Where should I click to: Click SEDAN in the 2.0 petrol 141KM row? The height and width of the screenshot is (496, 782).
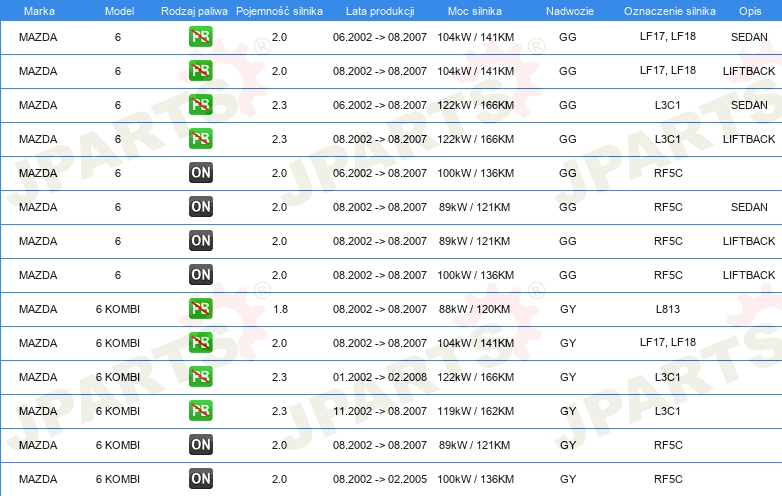[x=749, y=37]
